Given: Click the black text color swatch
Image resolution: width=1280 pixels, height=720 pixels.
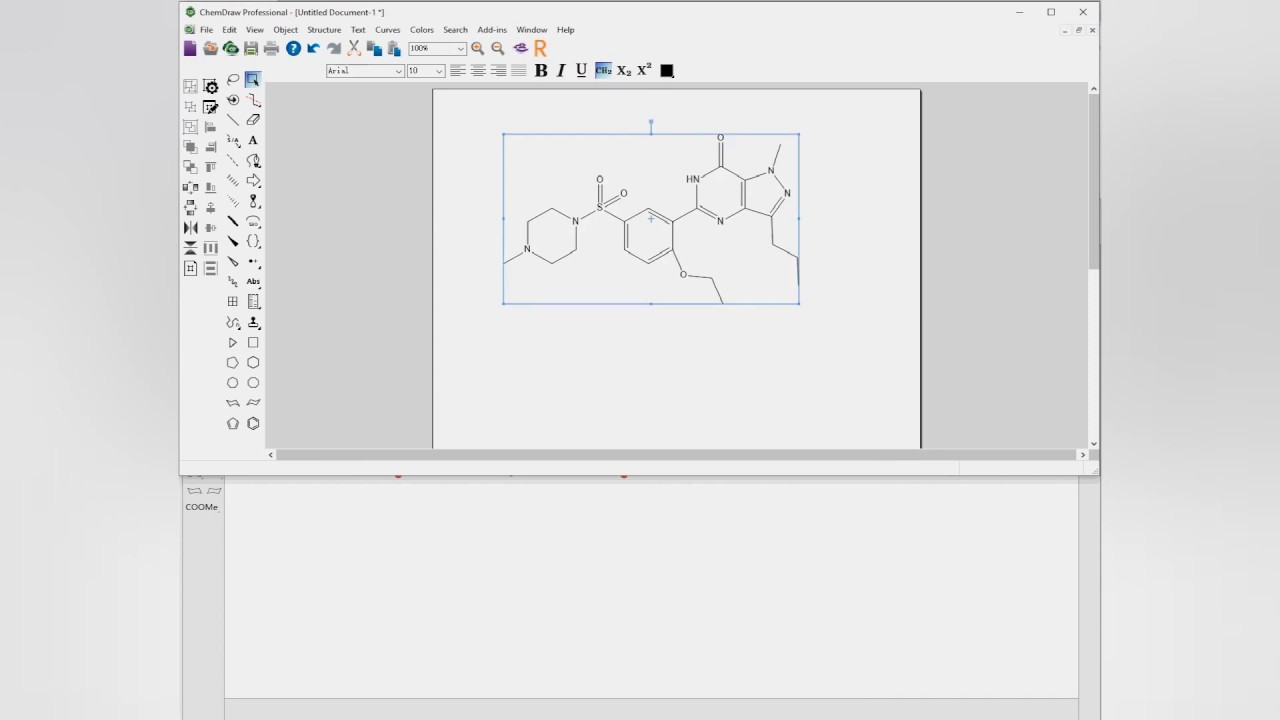Looking at the screenshot, I should (x=667, y=70).
